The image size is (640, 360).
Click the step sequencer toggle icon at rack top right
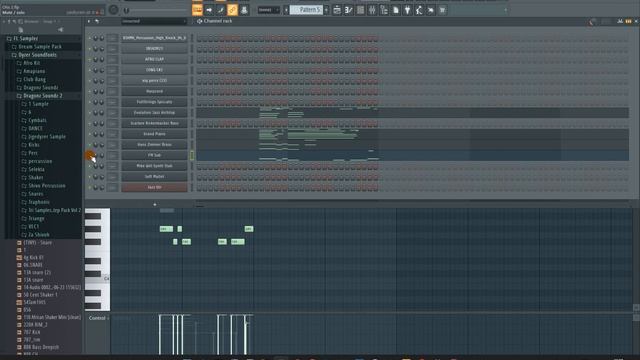point(629,21)
